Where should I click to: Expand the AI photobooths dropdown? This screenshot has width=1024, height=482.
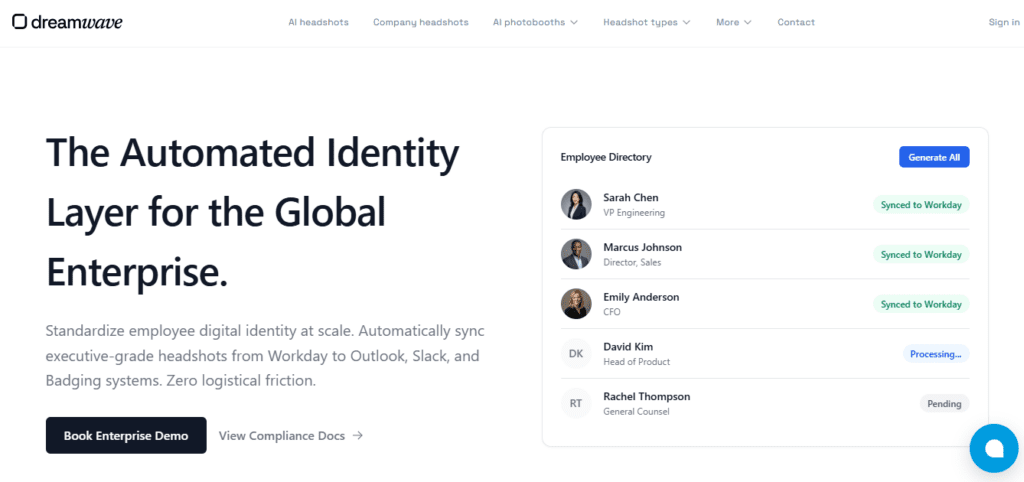[x=535, y=22]
